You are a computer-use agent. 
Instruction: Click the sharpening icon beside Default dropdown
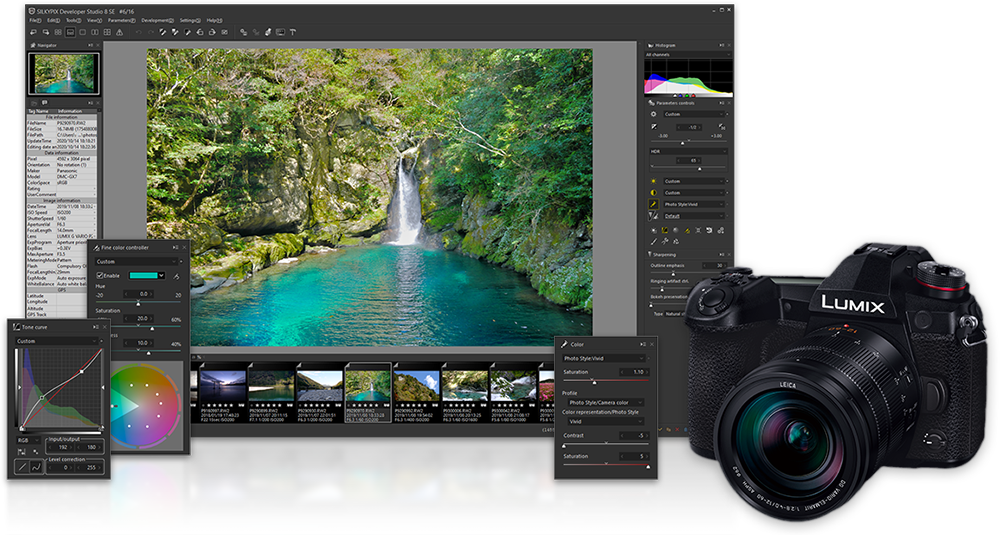click(654, 216)
